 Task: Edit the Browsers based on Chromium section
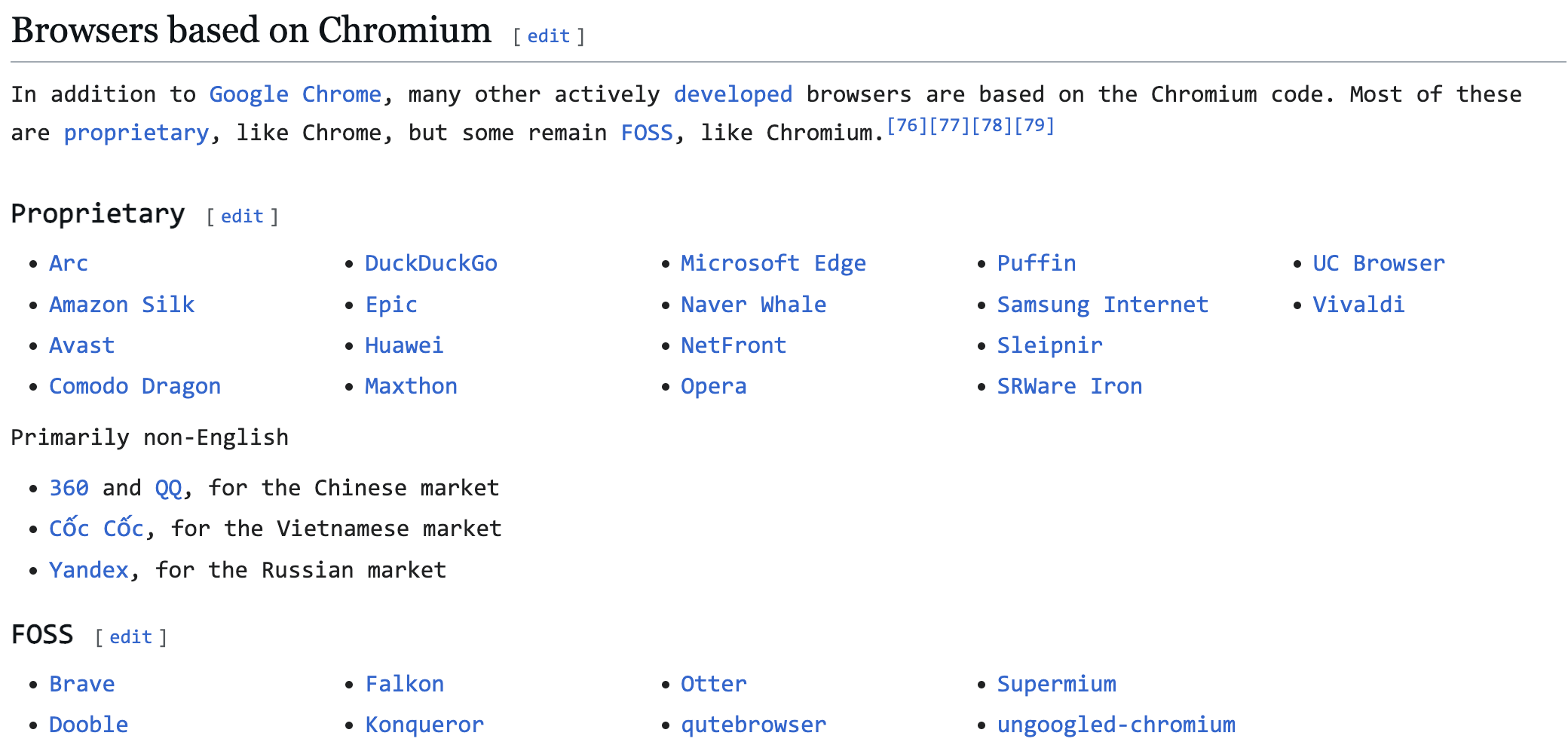tap(548, 36)
